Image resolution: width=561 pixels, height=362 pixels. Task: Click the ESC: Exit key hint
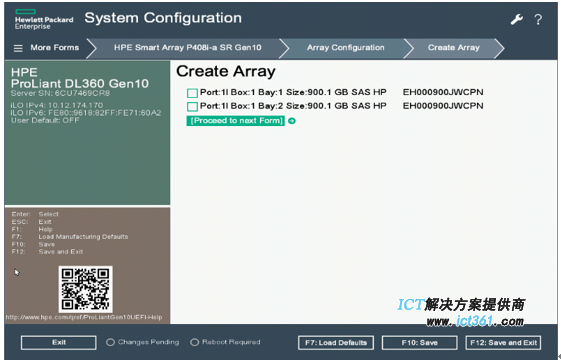click(x=31, y=222)
